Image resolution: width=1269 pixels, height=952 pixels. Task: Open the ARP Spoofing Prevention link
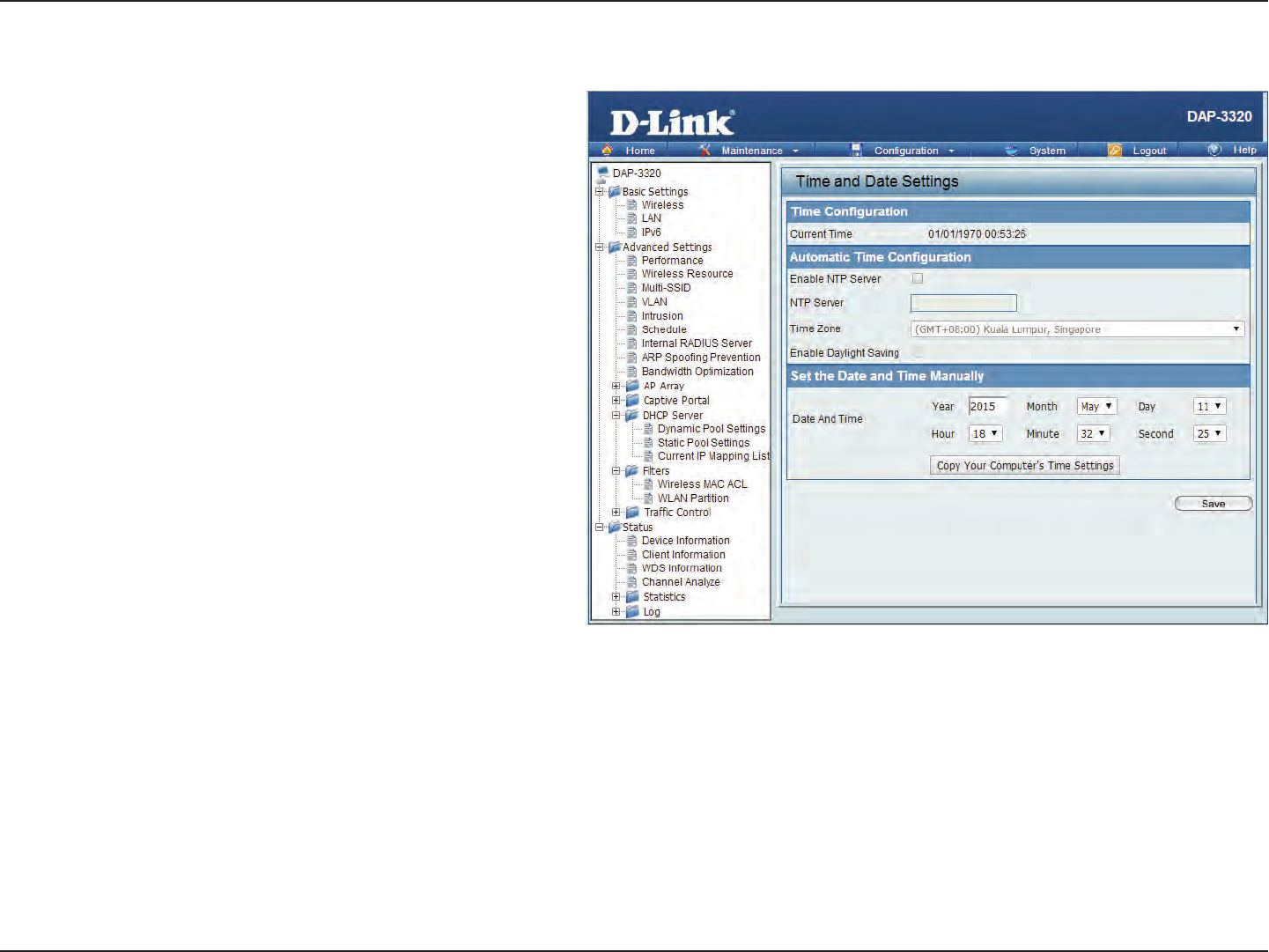click(701, 358)
